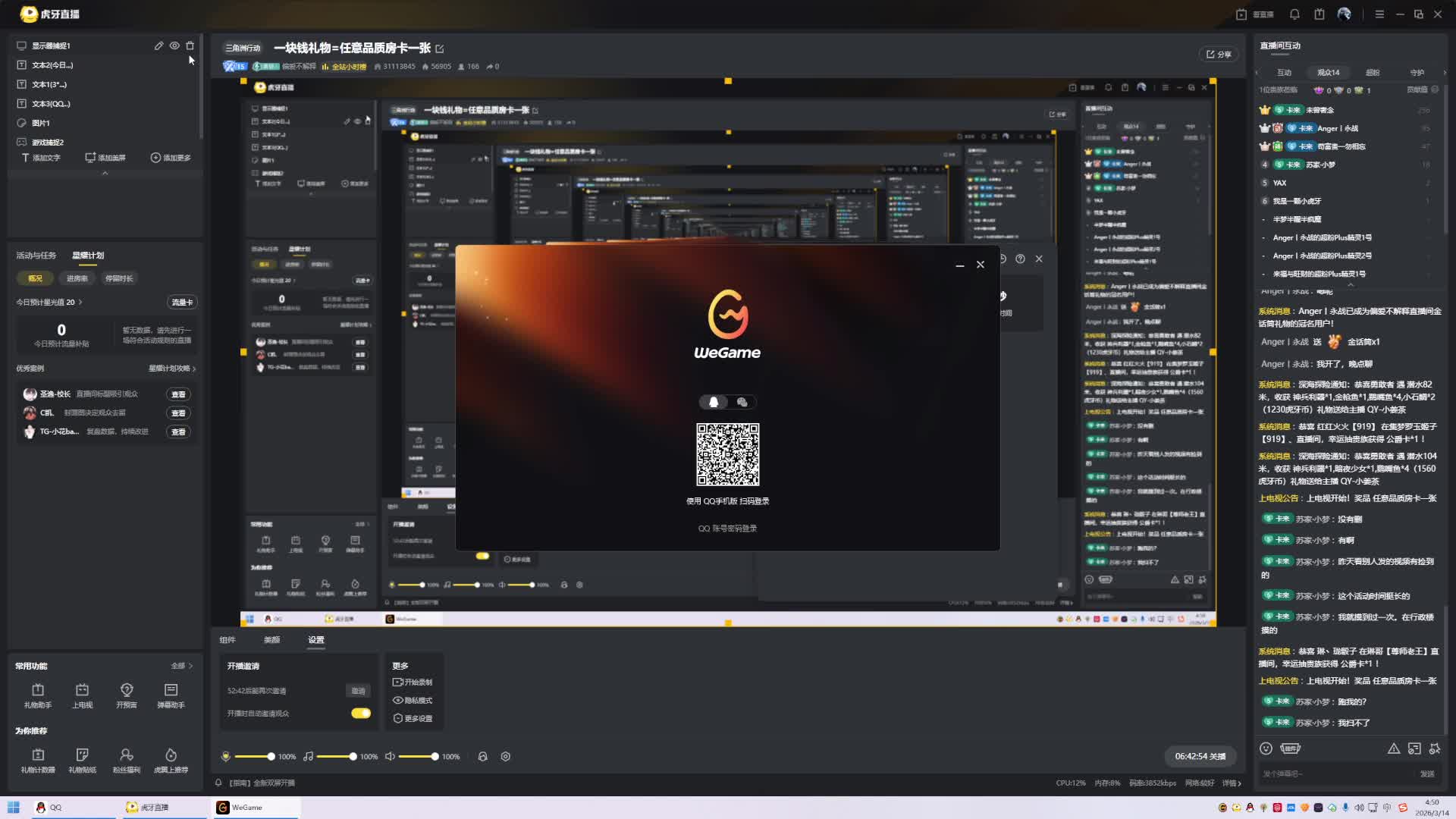Open the 弹幕助手 danmaku helper

pyautogui.click(x=171, y=695)
